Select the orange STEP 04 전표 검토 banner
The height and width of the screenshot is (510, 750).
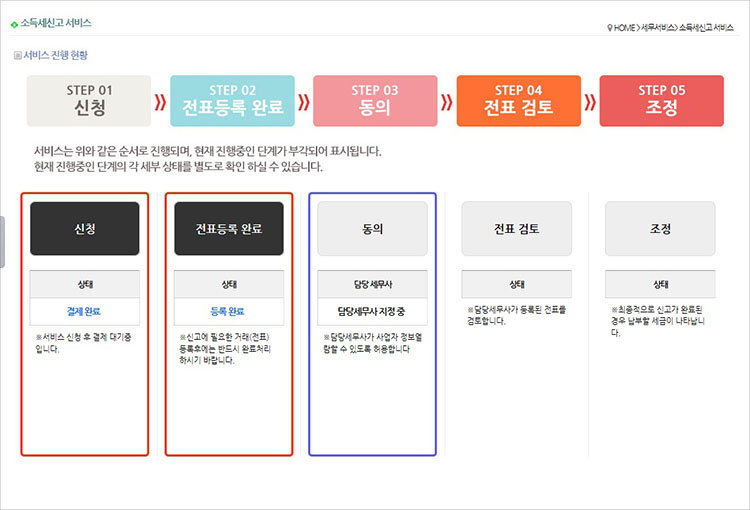[x=518, y=101]
